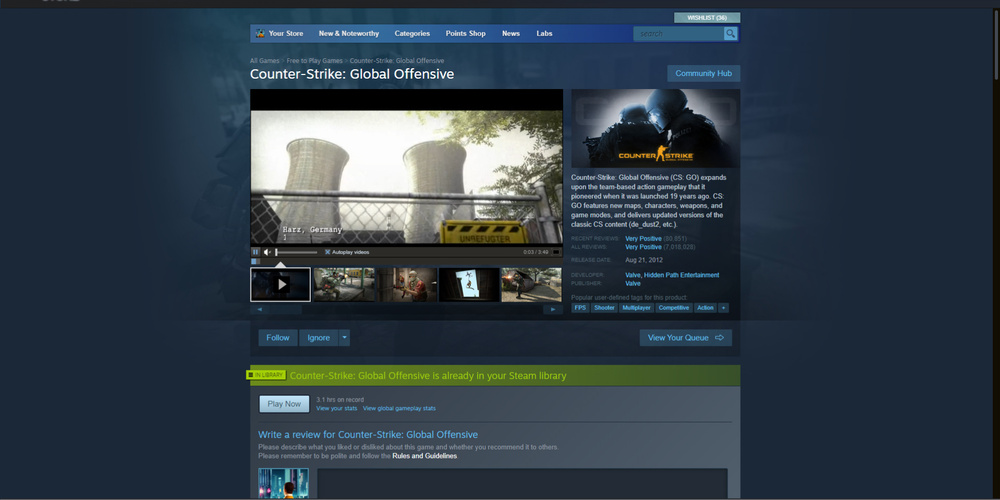Screen dimensions: 1000x500
Task: Open the News tab
Action: pos(511,33)
